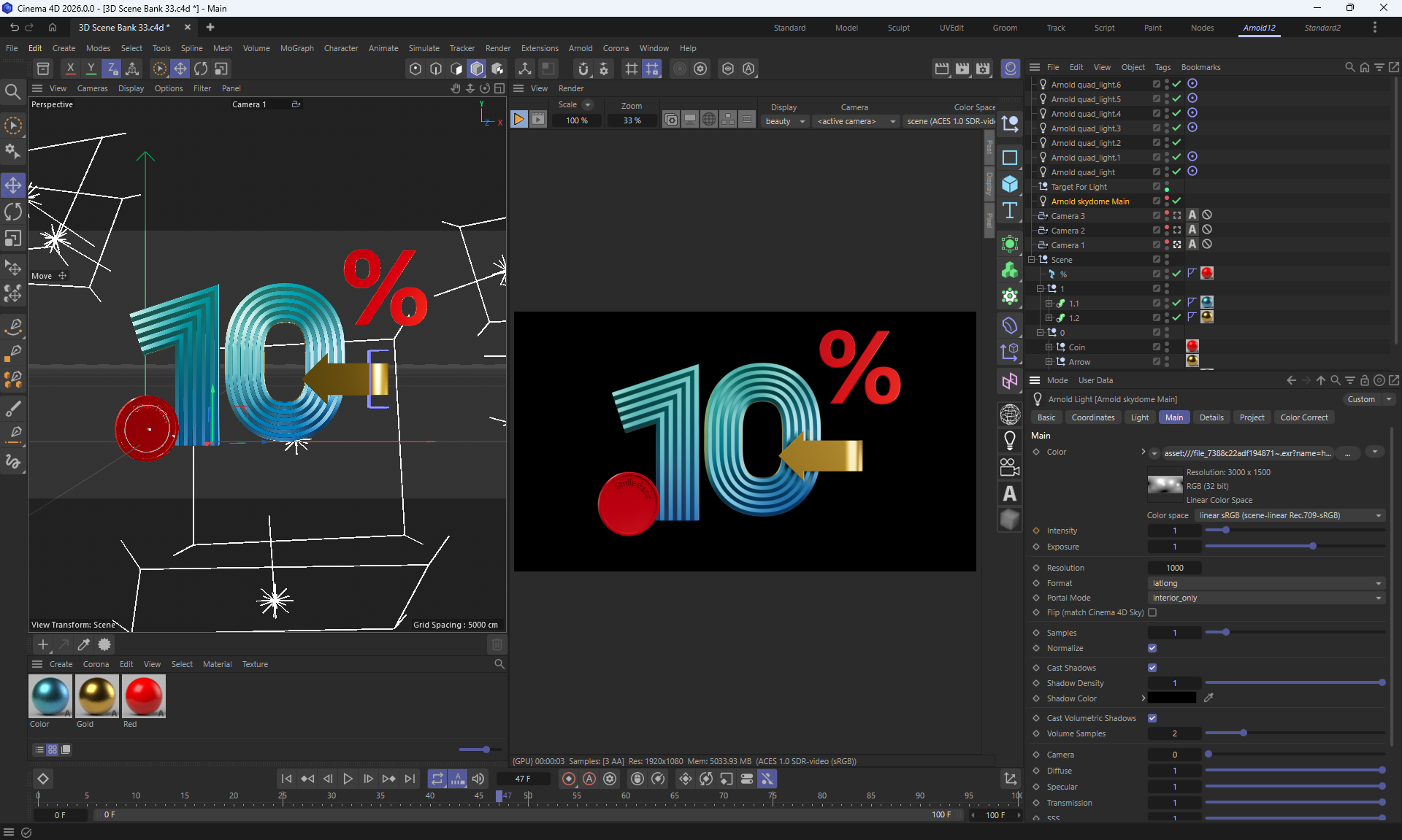Viewport: 1402px width, 840px height.
Task: Click the Cube primitive icon
Action: click(x=1009, y=184)
